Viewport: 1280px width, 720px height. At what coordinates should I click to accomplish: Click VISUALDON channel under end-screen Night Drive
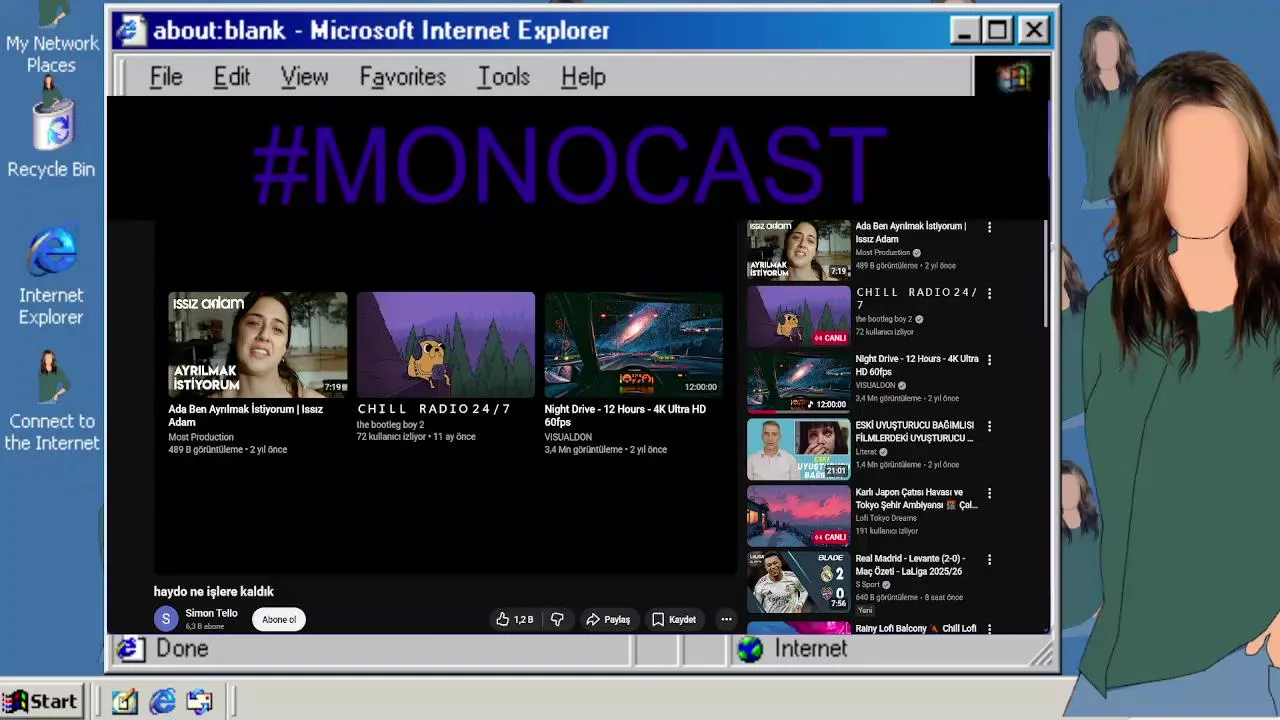click(568, 437)
